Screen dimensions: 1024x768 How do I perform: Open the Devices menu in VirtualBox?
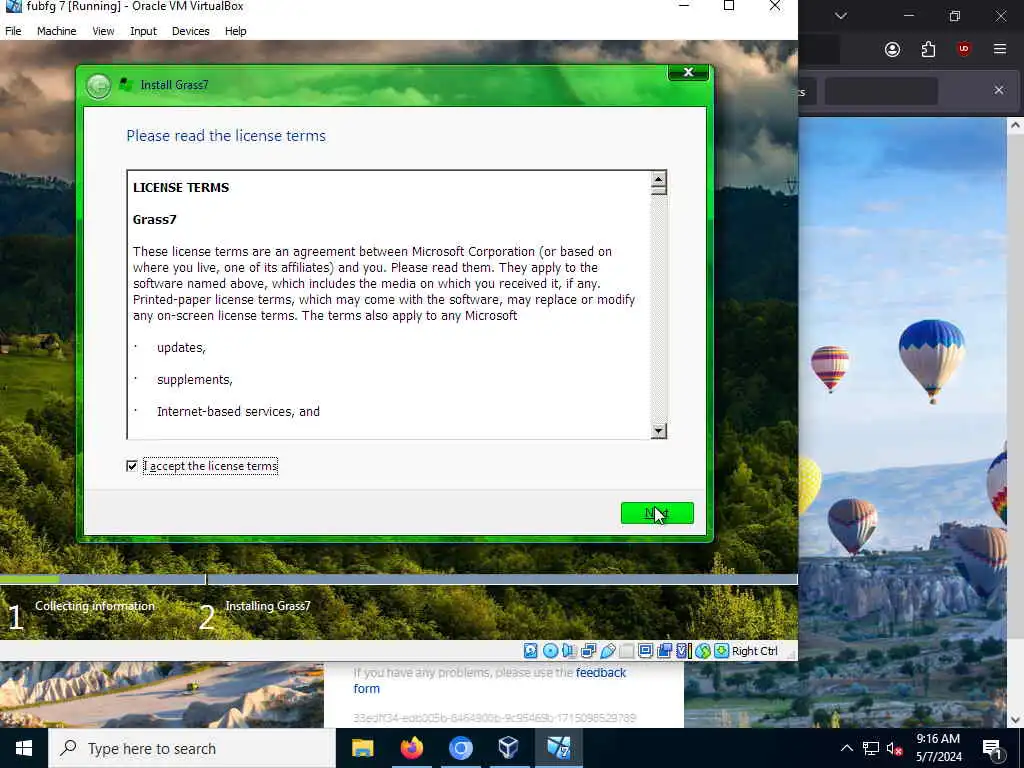click(x=191, y=31)
